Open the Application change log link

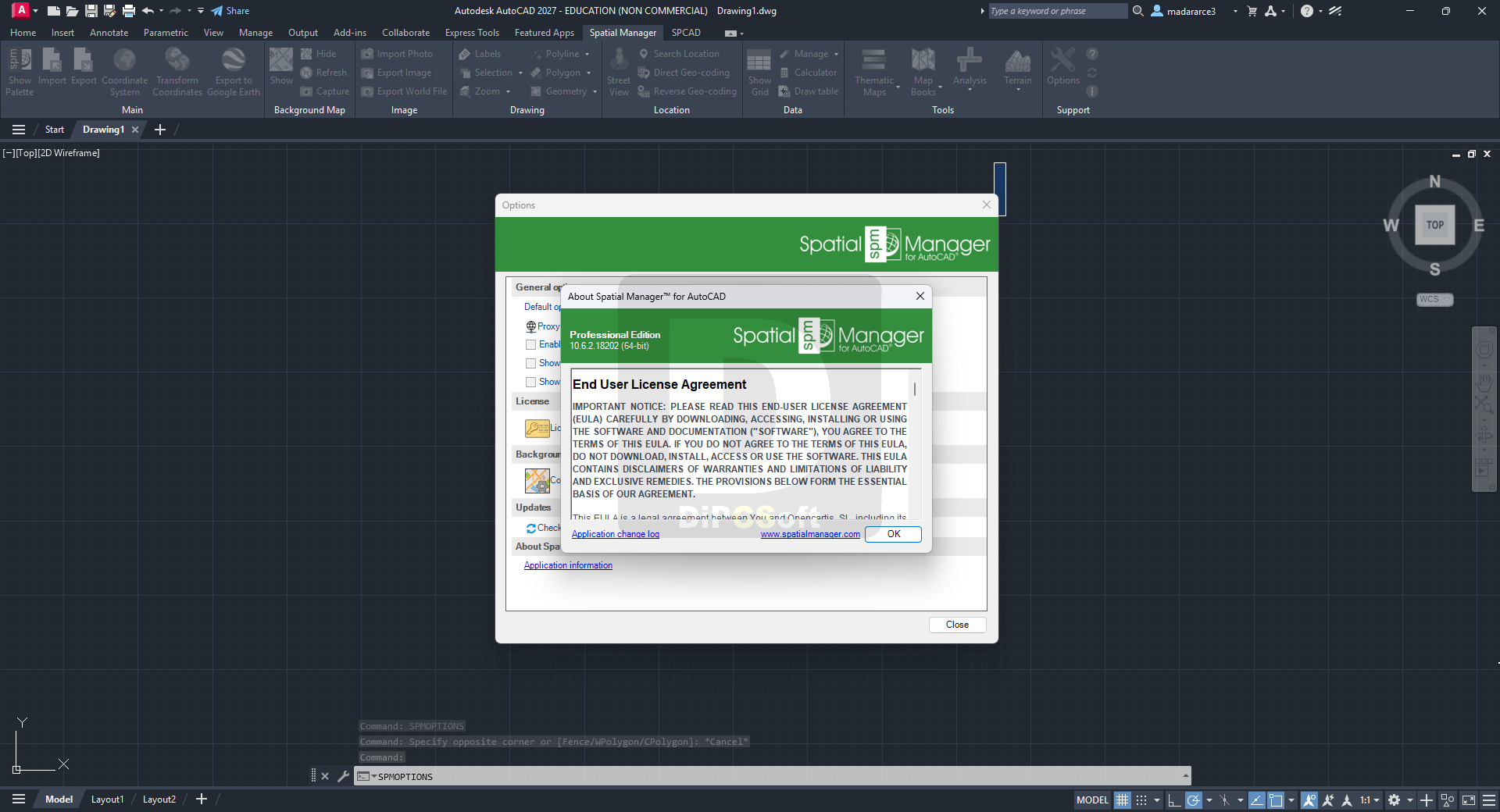tap(616, 534)
